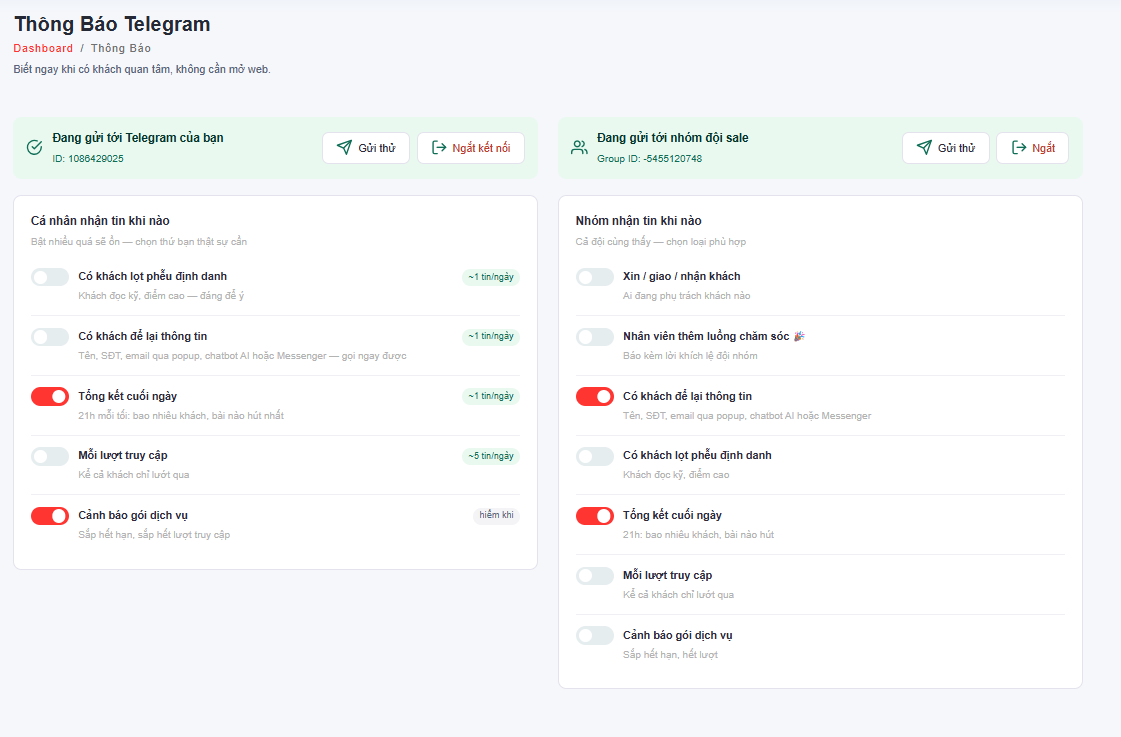This screenshot has height=737, width=1121.
Task: Click the group users icon beside sale team status
Action: click(579, 147)
